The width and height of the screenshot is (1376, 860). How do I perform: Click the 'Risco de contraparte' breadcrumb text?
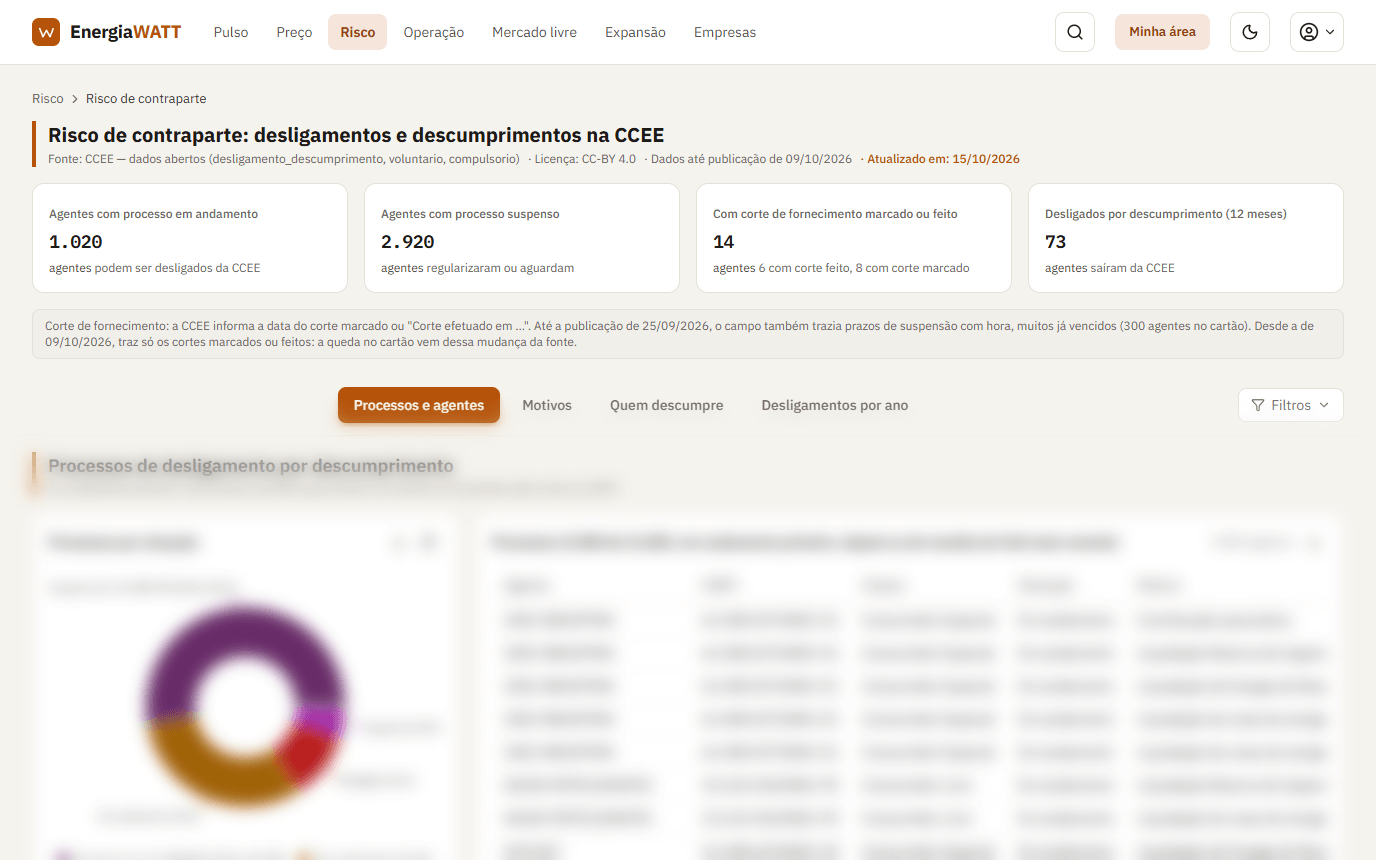point(146,99)
